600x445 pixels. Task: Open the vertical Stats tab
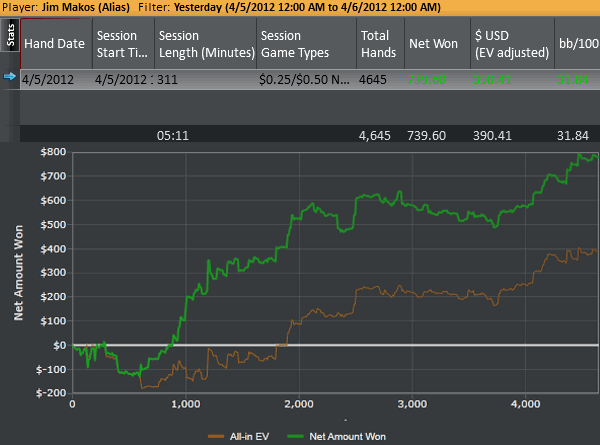pos(10,35)
